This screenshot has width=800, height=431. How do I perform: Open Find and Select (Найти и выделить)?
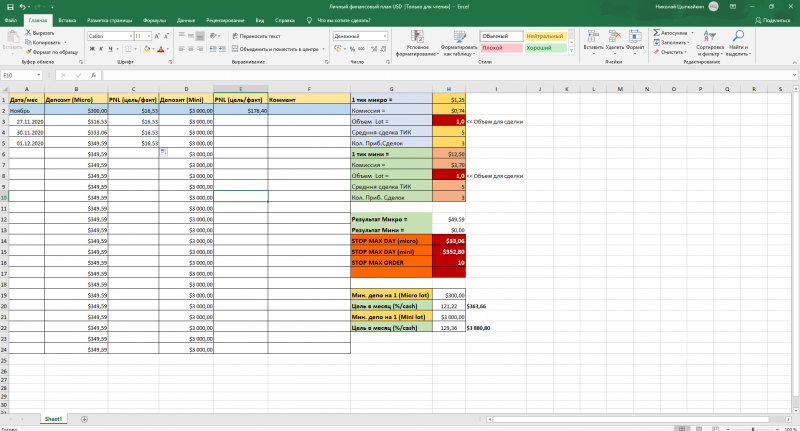(x=738, y=43)
